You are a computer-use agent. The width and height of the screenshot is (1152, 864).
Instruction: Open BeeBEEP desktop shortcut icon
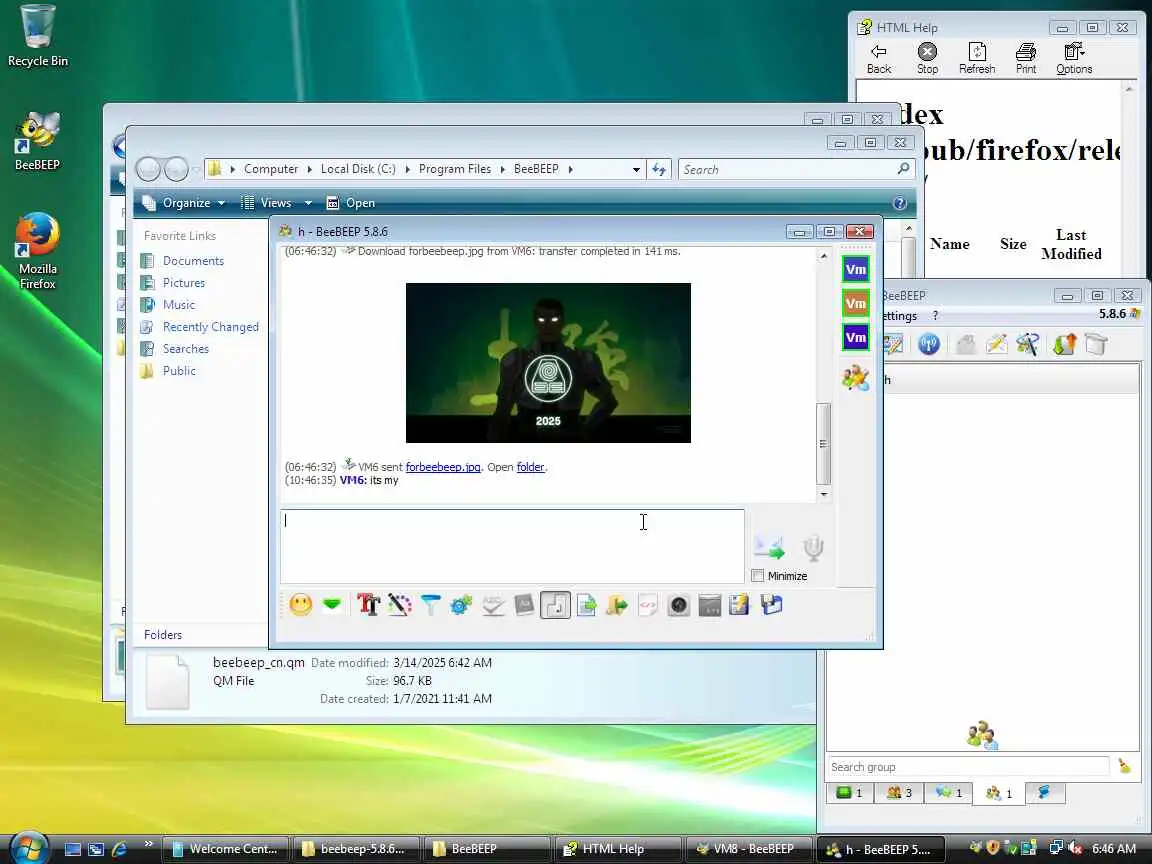(37, 142)
